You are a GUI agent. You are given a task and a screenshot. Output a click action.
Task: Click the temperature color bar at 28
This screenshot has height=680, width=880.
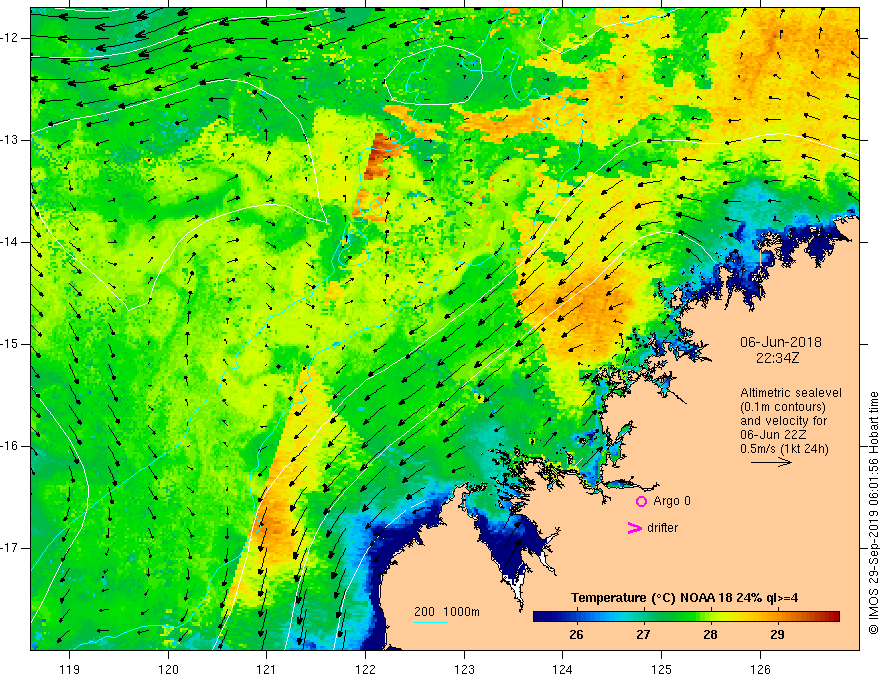tap(711, 616)
